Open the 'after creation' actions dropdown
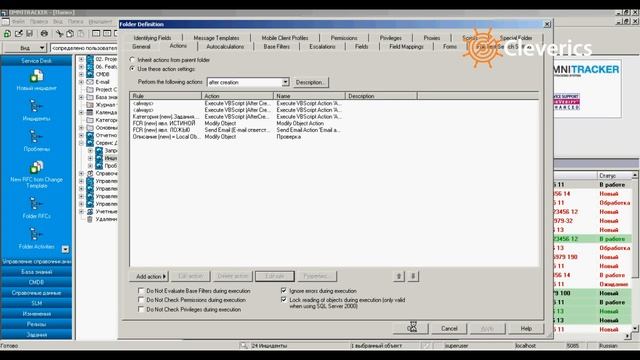This screenshot has width=640, height=360. click(285, 82)
